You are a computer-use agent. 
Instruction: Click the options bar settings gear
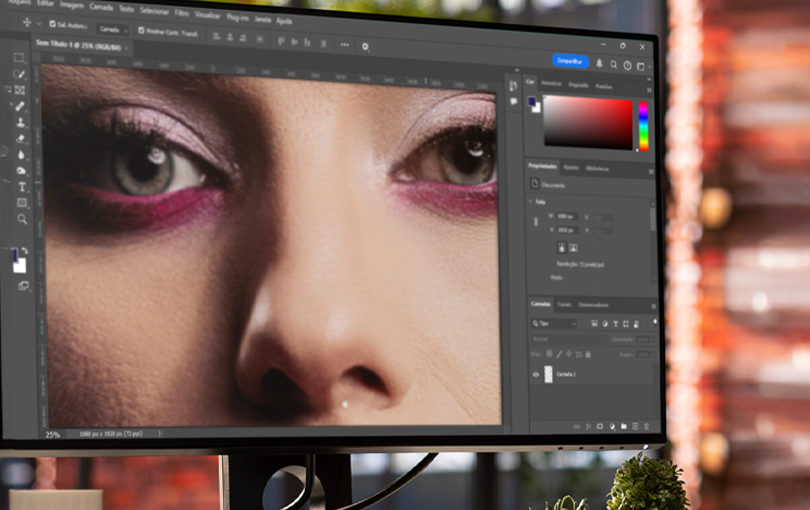pos(365,46)
